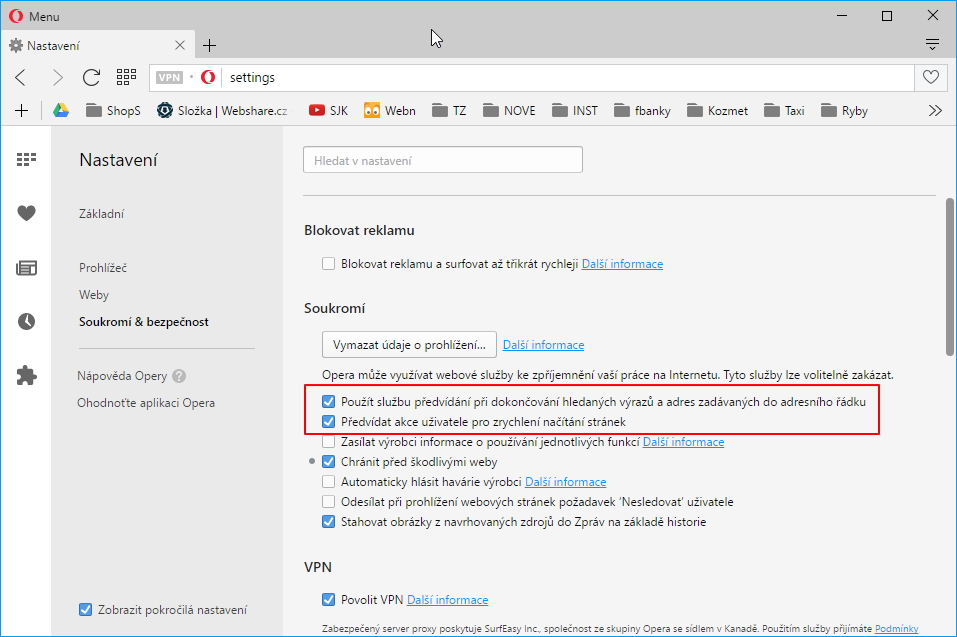
Task: Open a new tab with plus button
Action: click(209, 45)
